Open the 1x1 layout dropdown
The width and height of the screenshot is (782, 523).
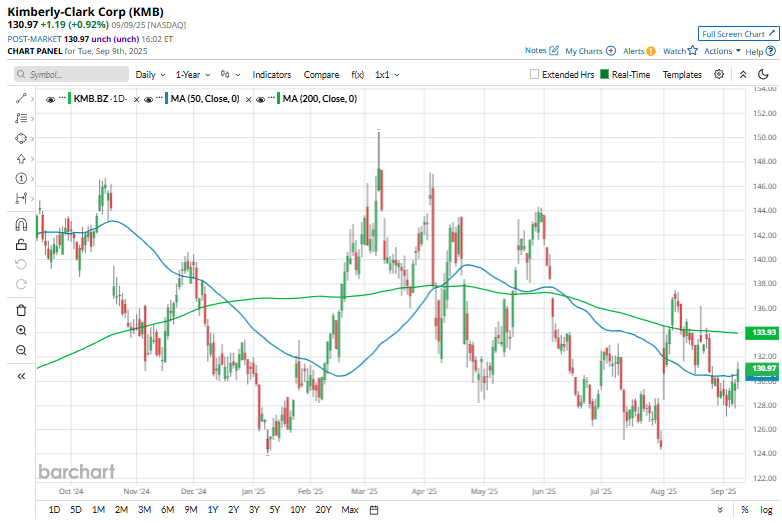tap(388, 74)
